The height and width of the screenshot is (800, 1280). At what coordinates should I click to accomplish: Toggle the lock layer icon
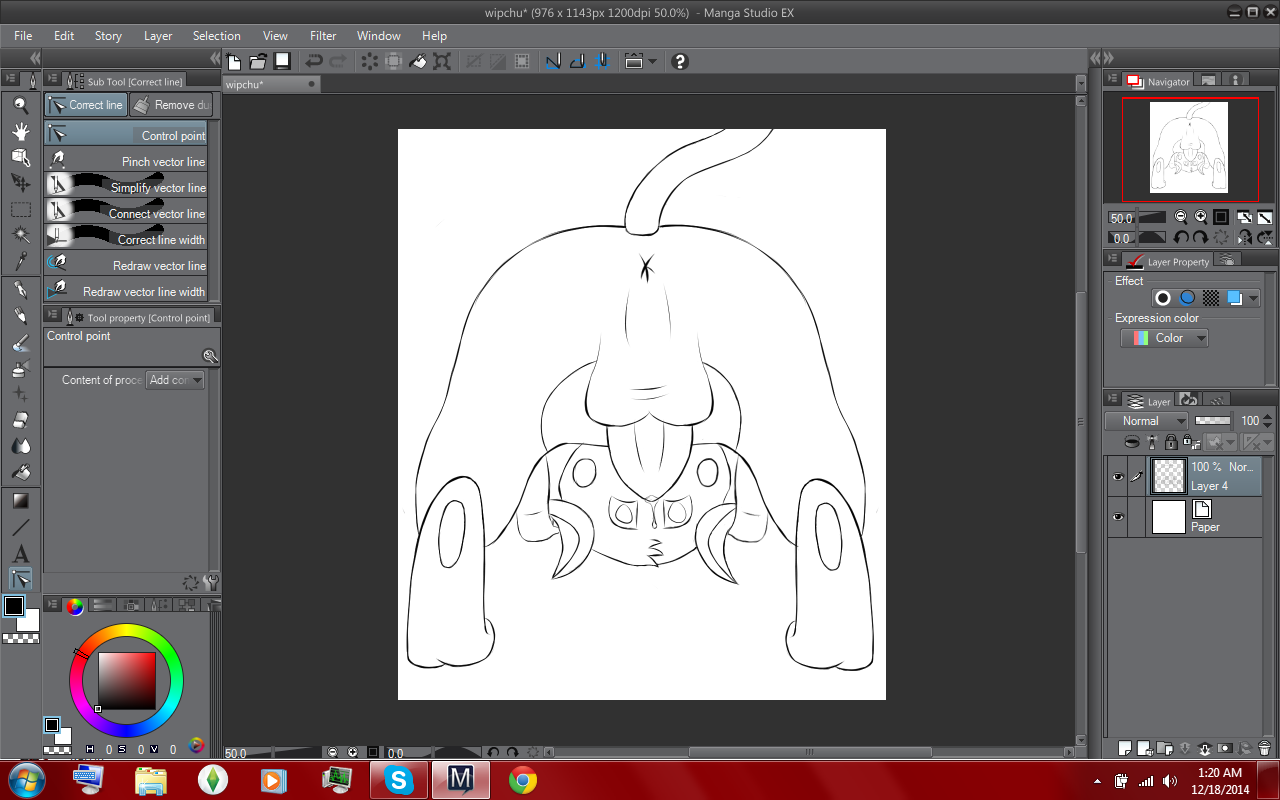(x=1170, y=441)
